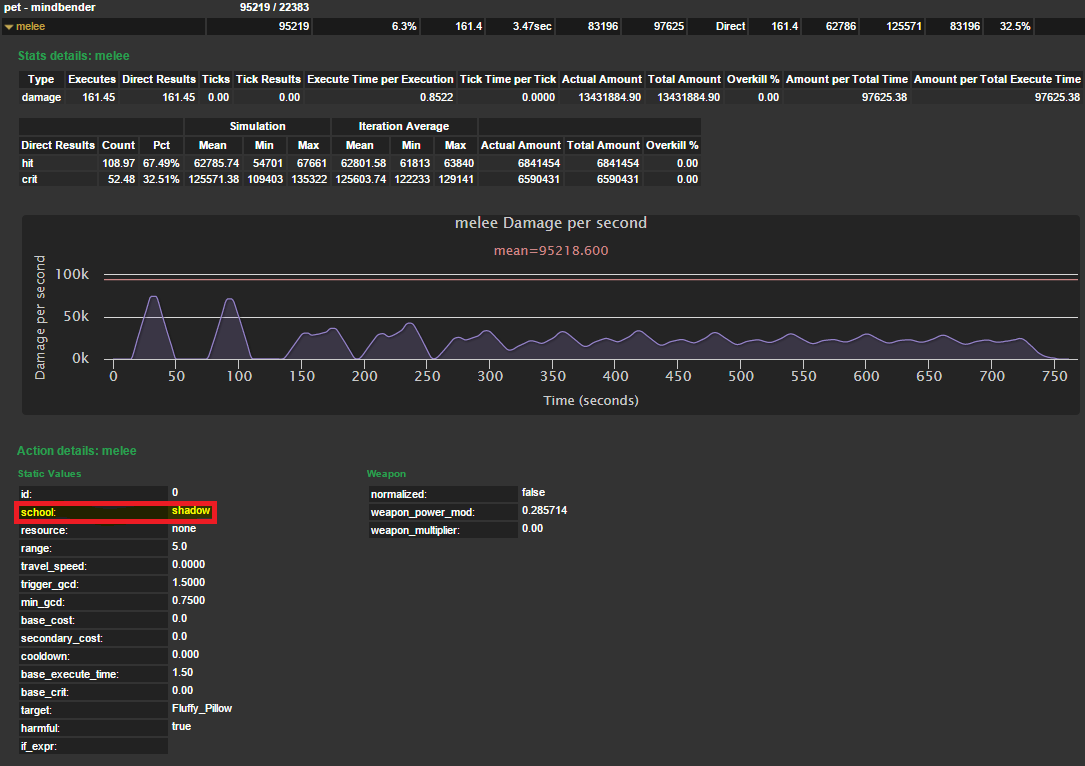This screenshot has height=766, width=1085.
Task: Click the Weapon section heading
Action: point(386,473)
